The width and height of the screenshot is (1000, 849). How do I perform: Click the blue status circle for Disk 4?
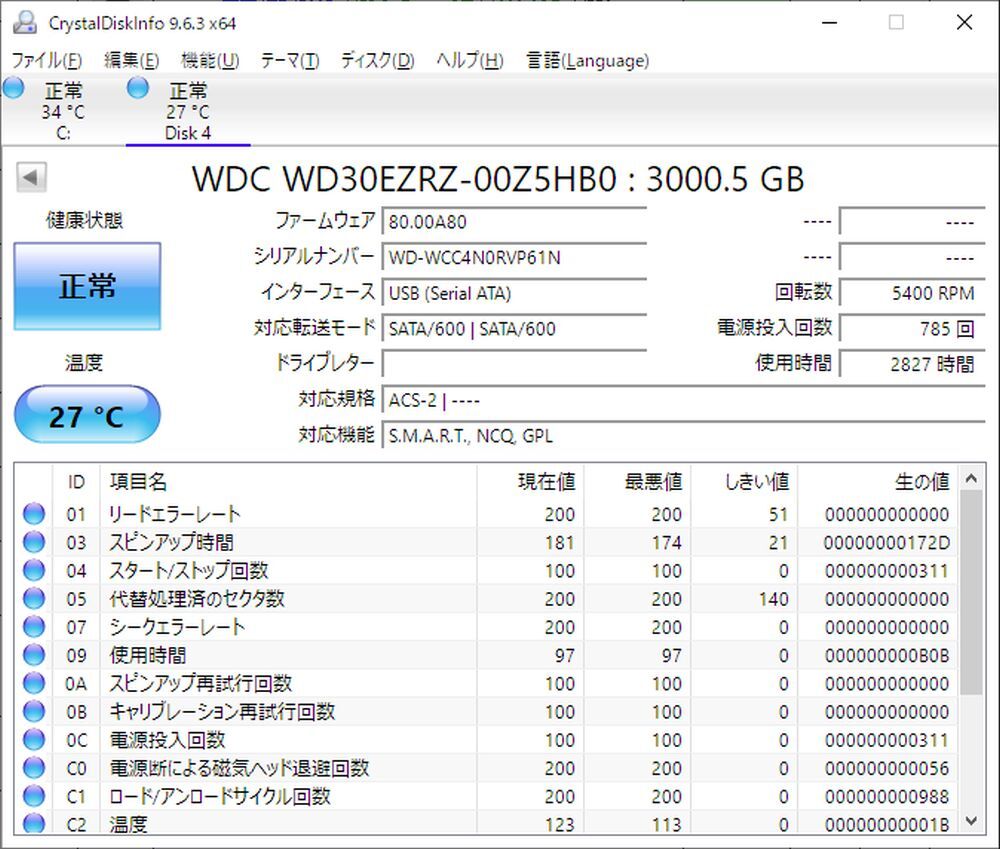coord(138,89)
